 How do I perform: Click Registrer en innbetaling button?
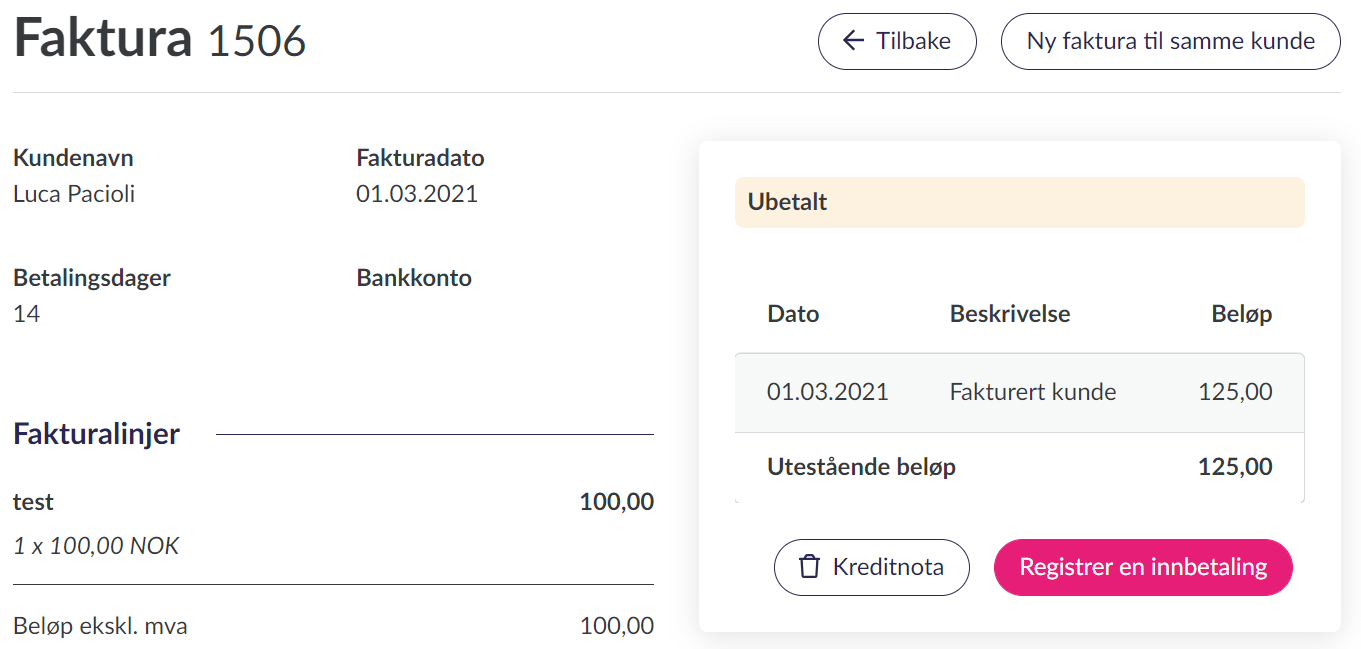(1142, 567)
